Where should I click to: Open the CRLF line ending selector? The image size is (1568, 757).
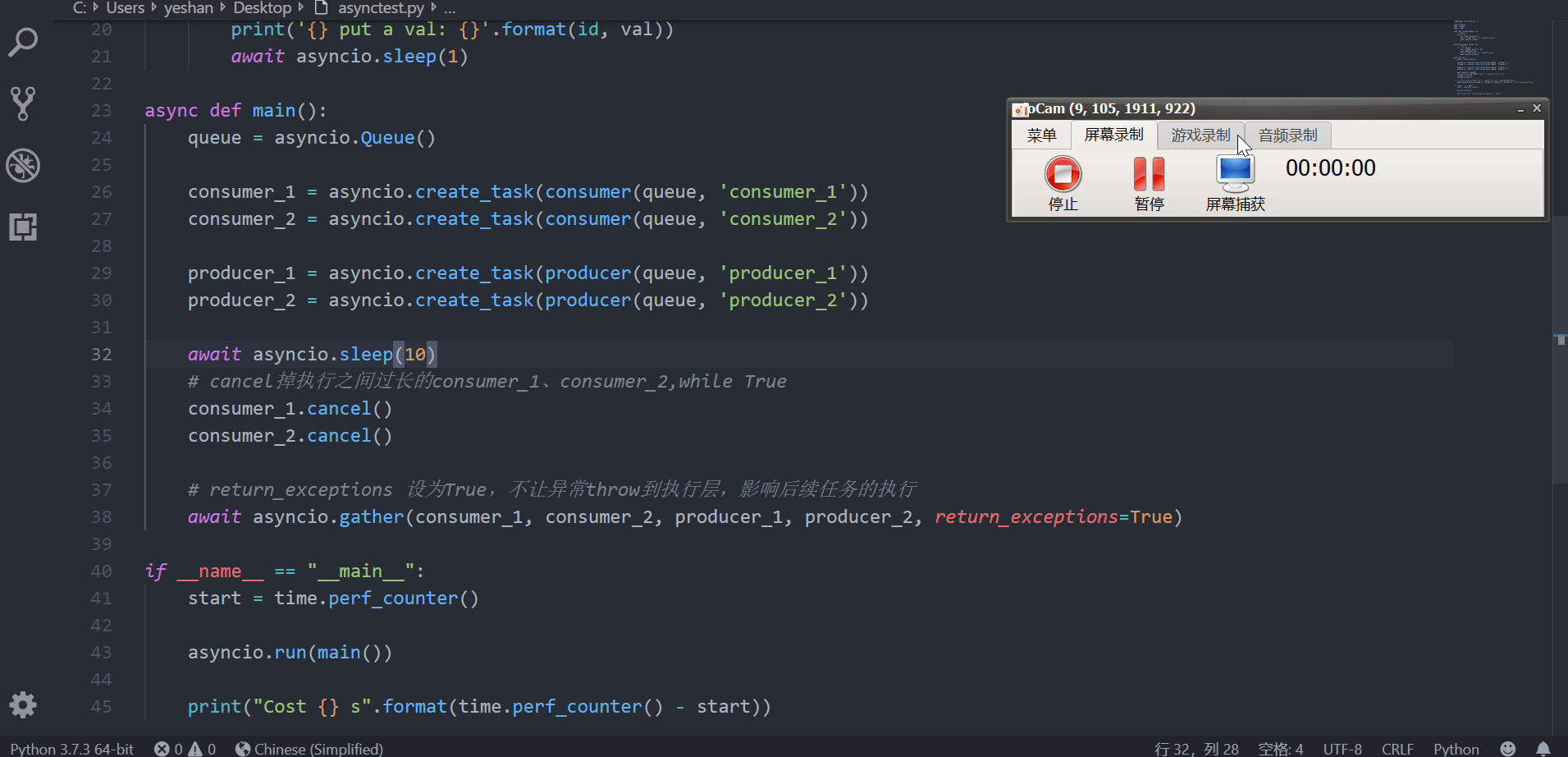tap(1397, 748)
